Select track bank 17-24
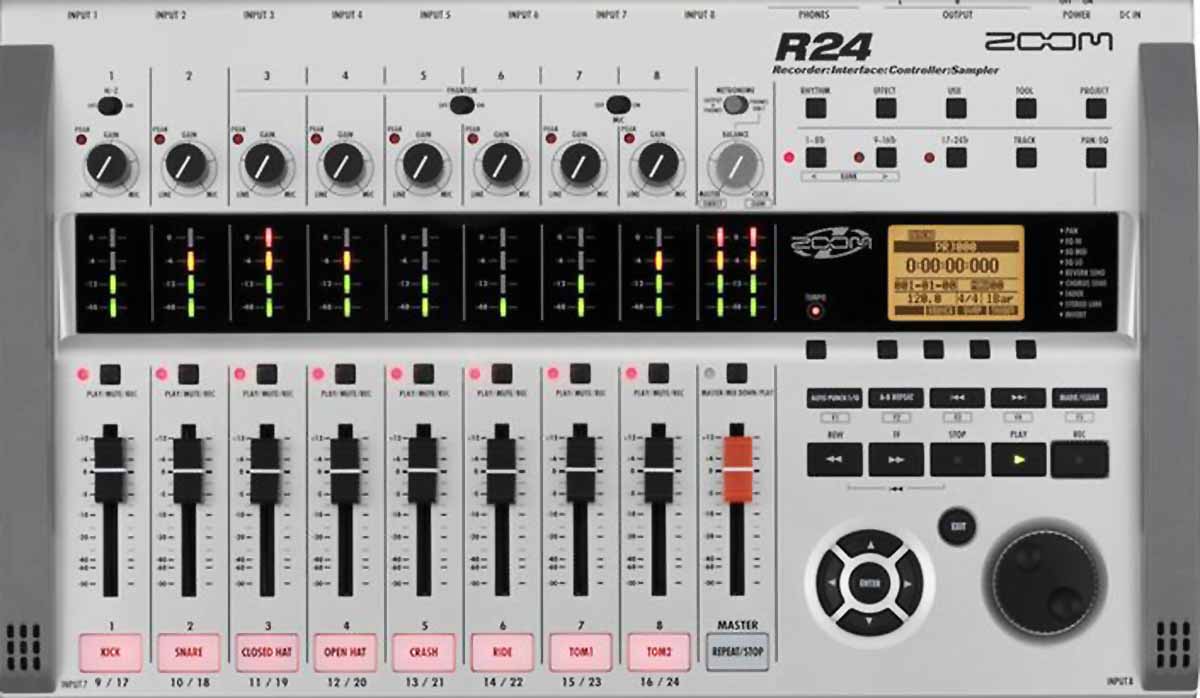The width and height of the screenshot is (1200, 698). 955,157
